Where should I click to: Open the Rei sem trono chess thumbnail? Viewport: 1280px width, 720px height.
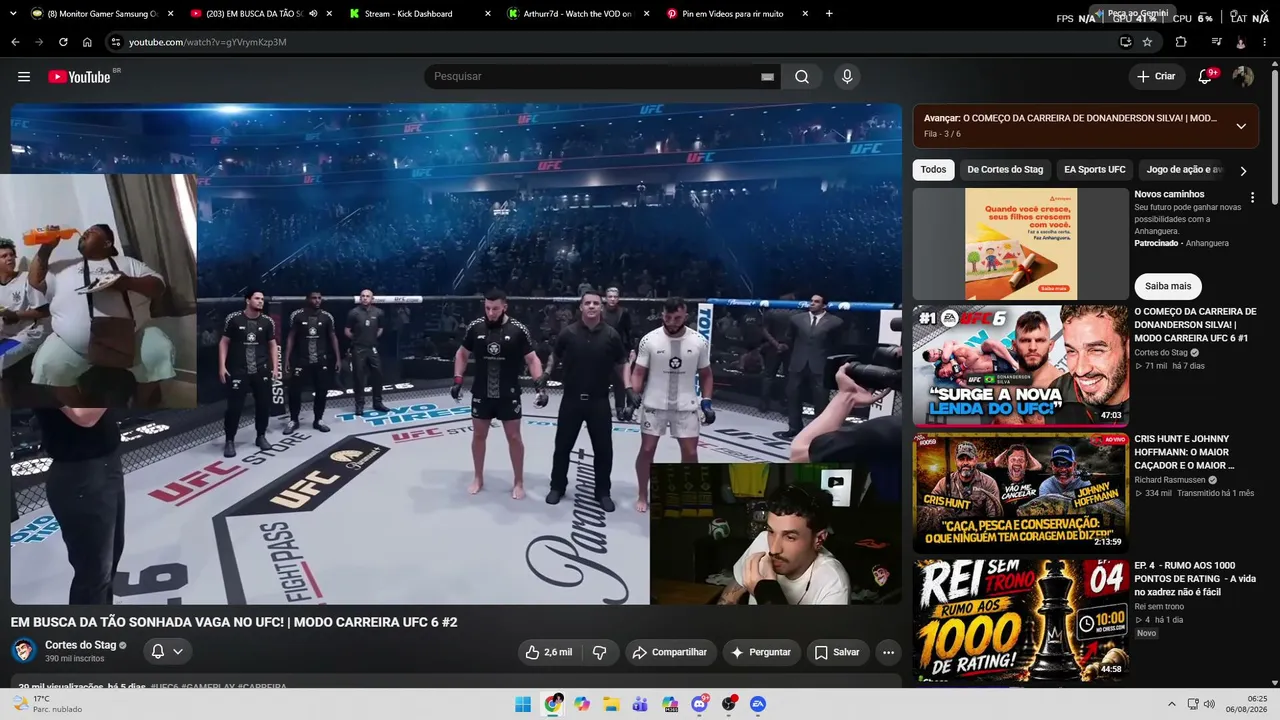coord(1020,619)
